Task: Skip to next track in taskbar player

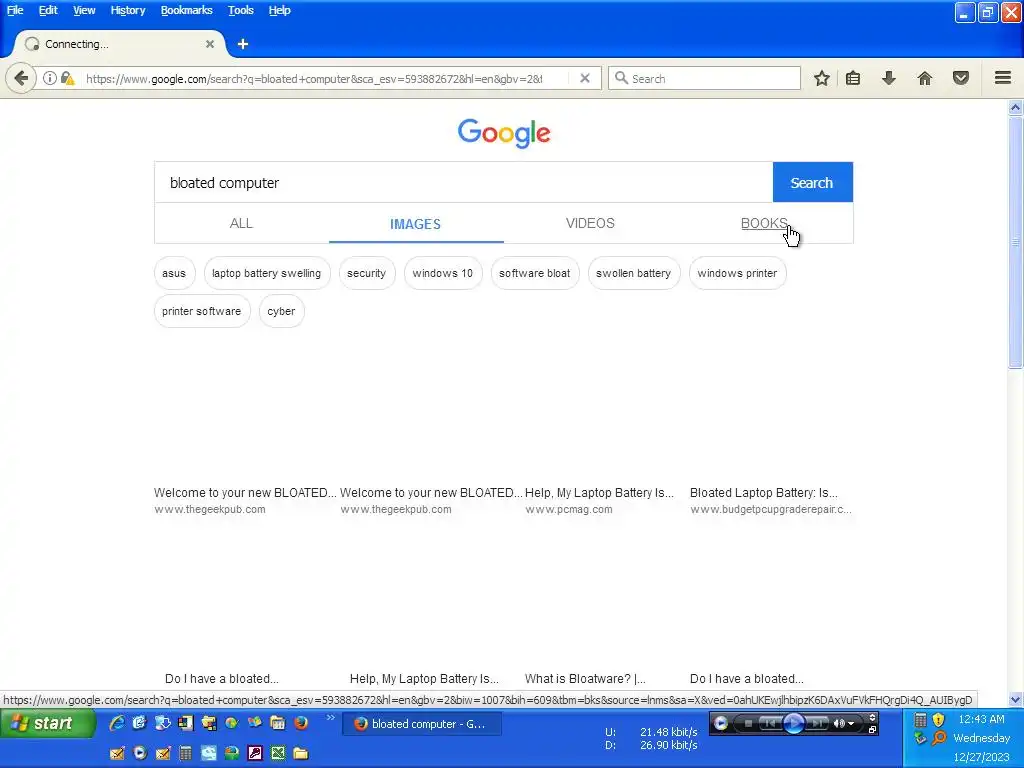Action: [816, 723]
